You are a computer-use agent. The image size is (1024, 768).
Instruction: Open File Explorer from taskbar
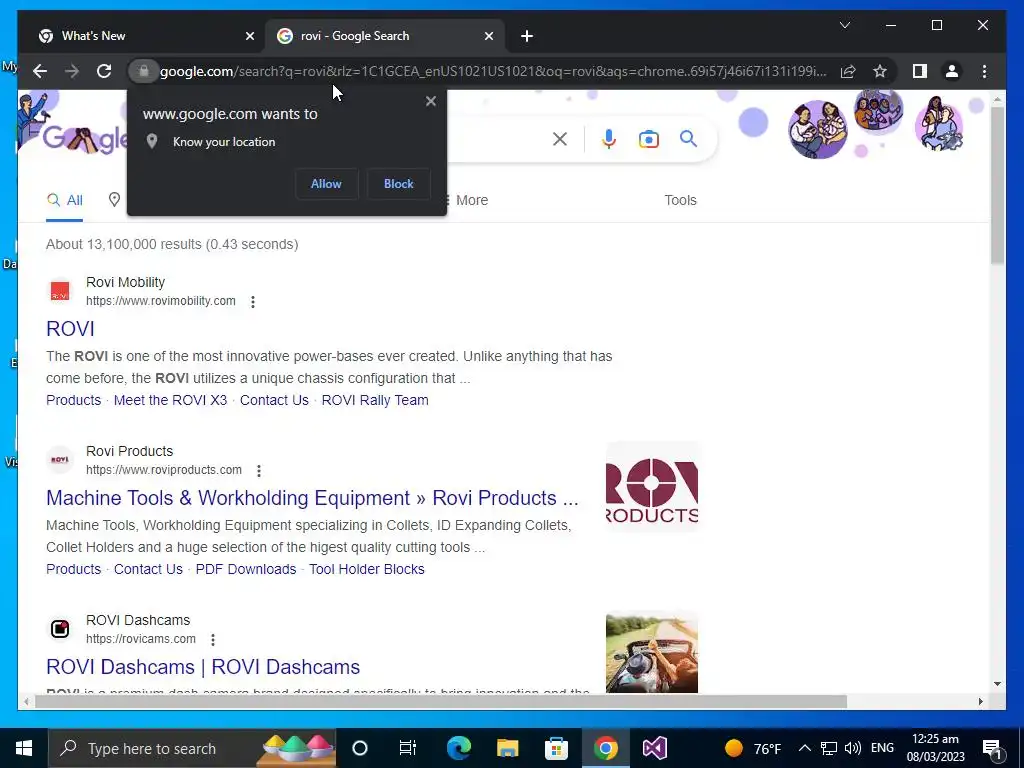click(x=507, y=748)
